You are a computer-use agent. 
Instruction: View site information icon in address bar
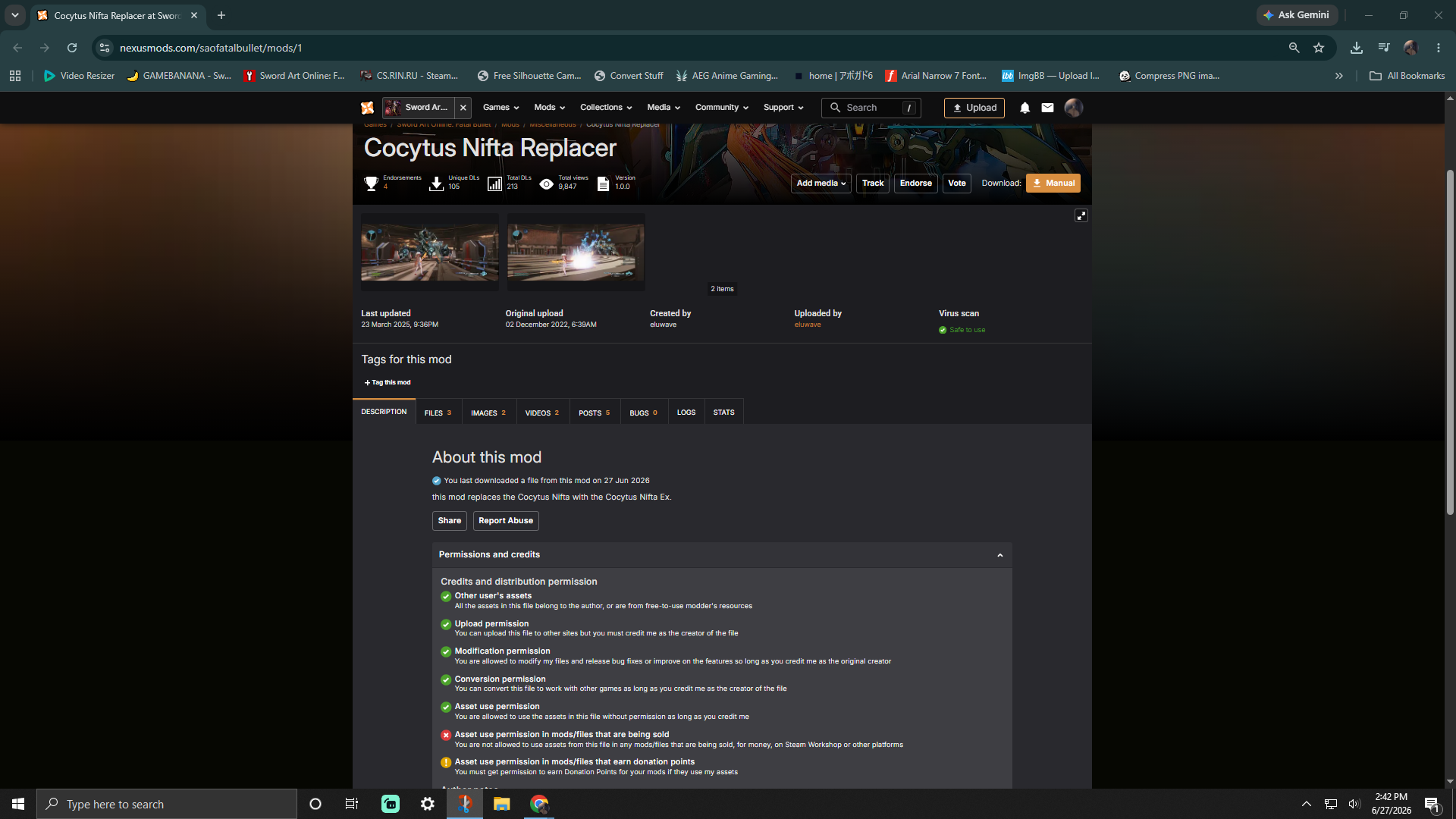click(x=105, y=48)
